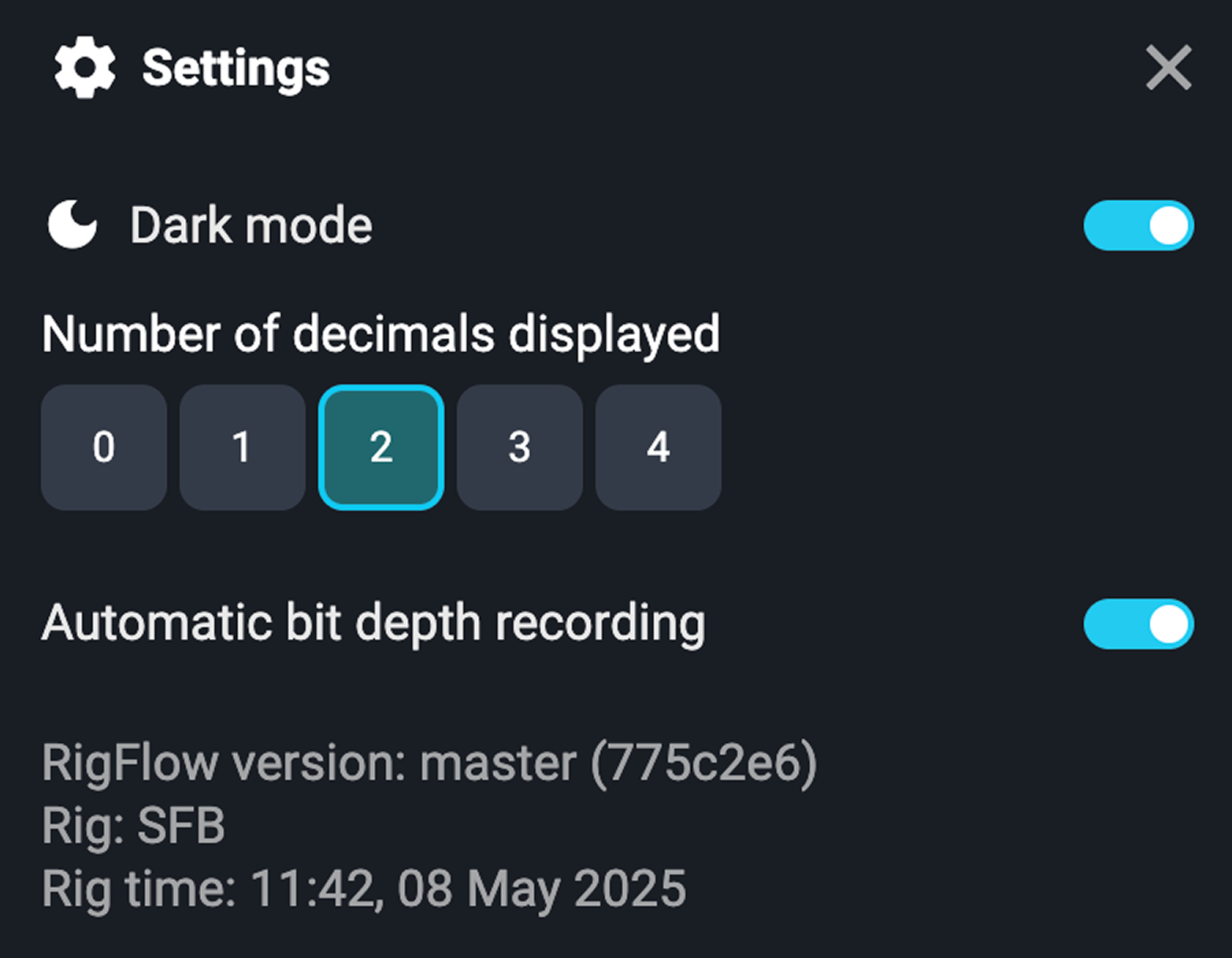Turn off Automatic bit depth recording

pos(1137,623)
